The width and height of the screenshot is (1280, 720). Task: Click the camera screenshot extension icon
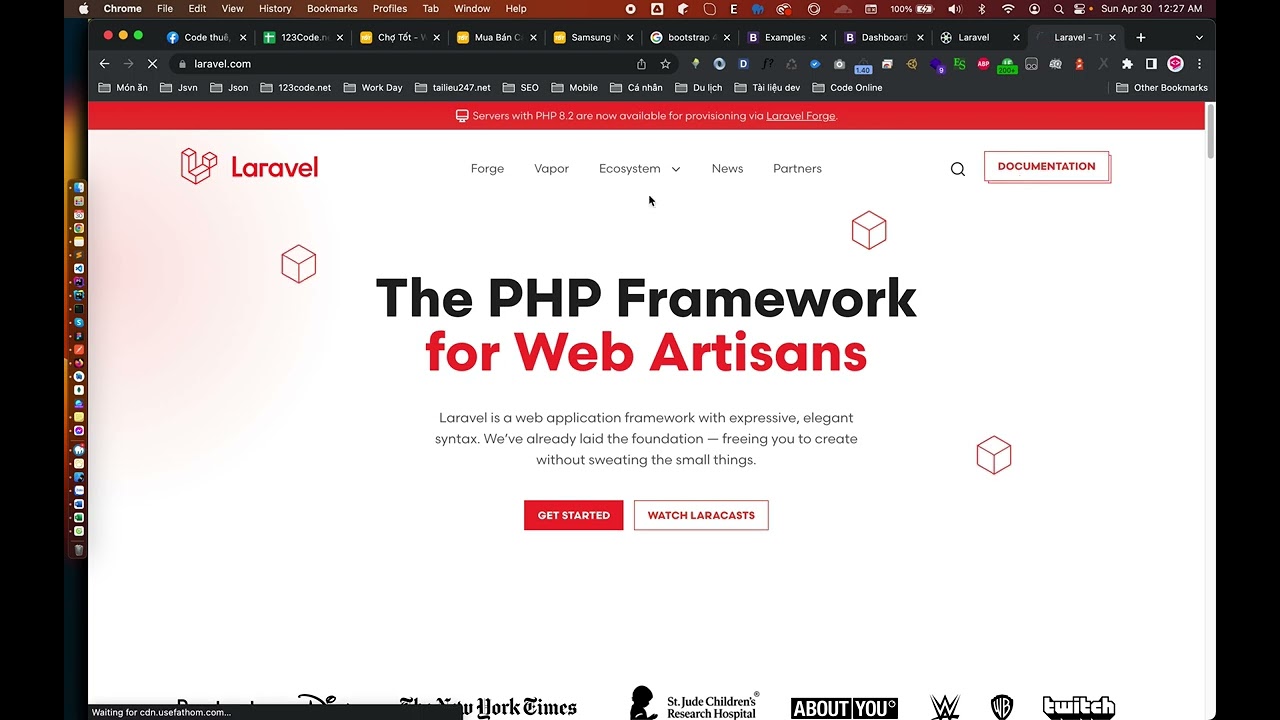click(x=839, y=64)
